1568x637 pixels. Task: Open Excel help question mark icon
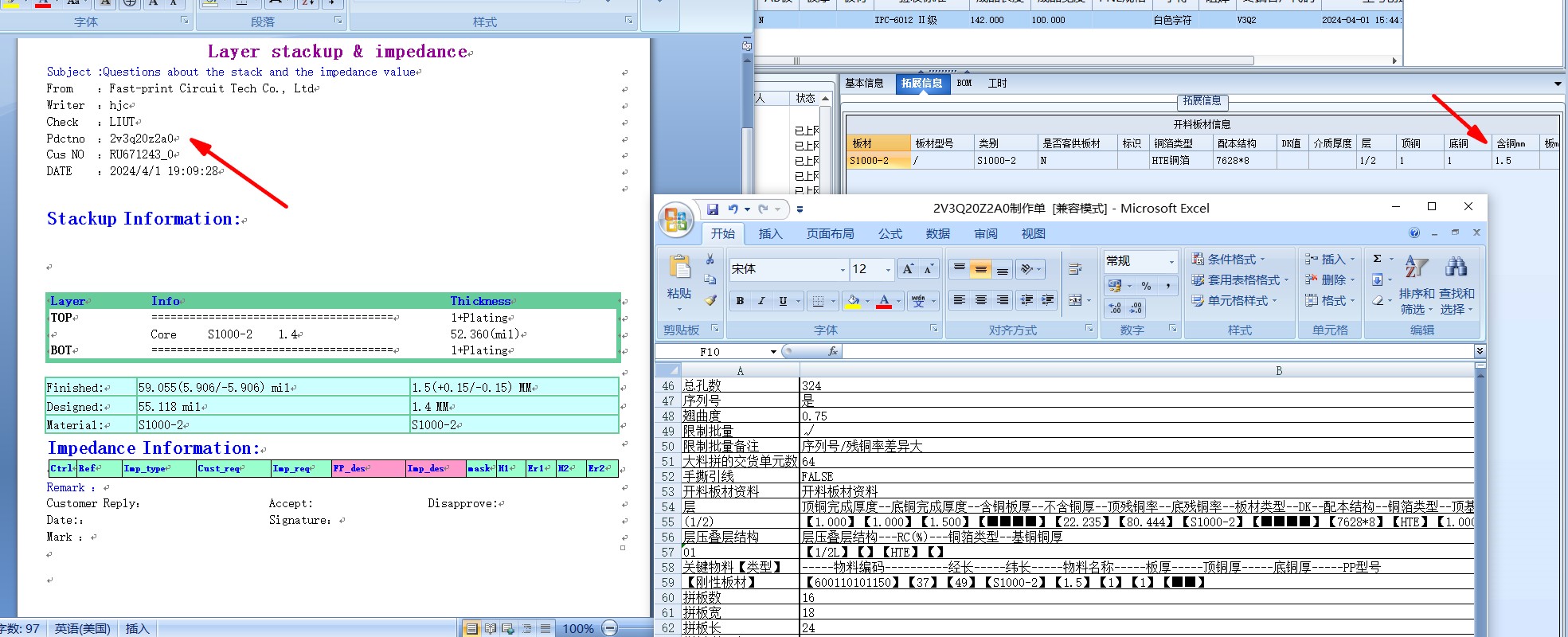point(1414,233)
